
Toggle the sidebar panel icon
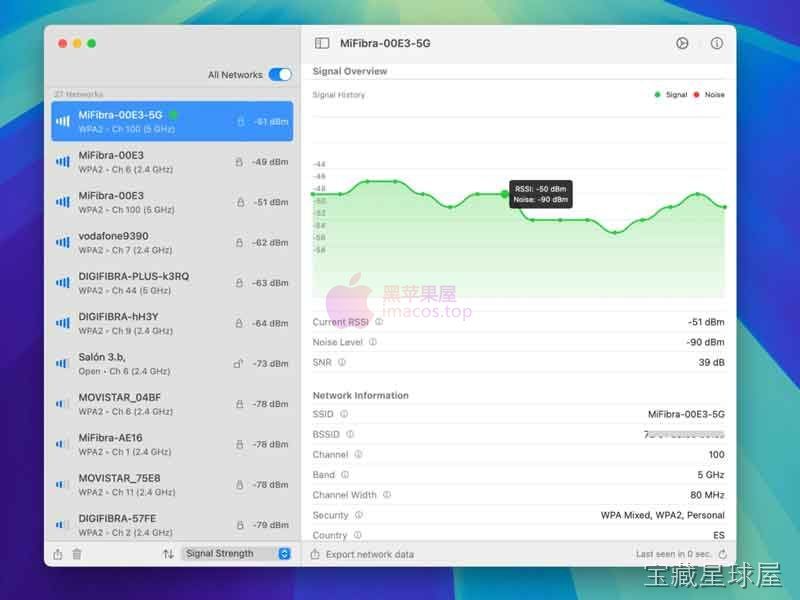322,43
